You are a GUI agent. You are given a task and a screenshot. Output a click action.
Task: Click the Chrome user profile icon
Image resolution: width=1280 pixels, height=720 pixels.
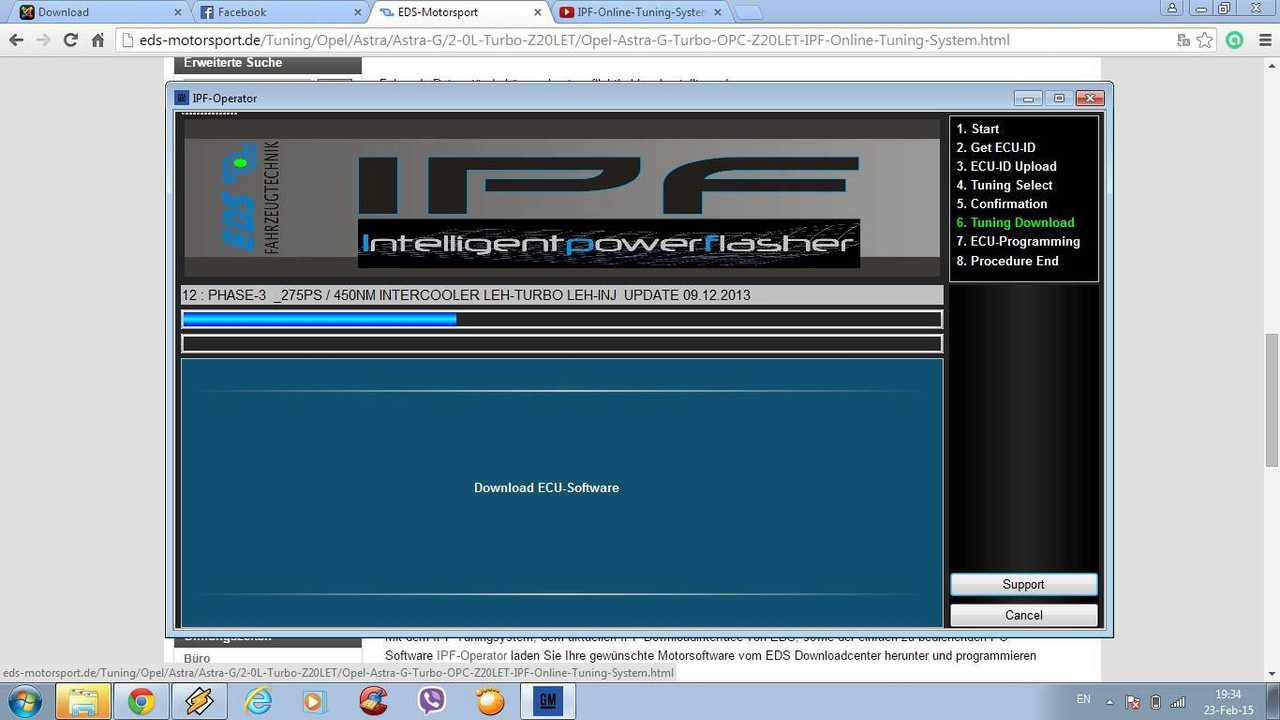click(1170, 7)
